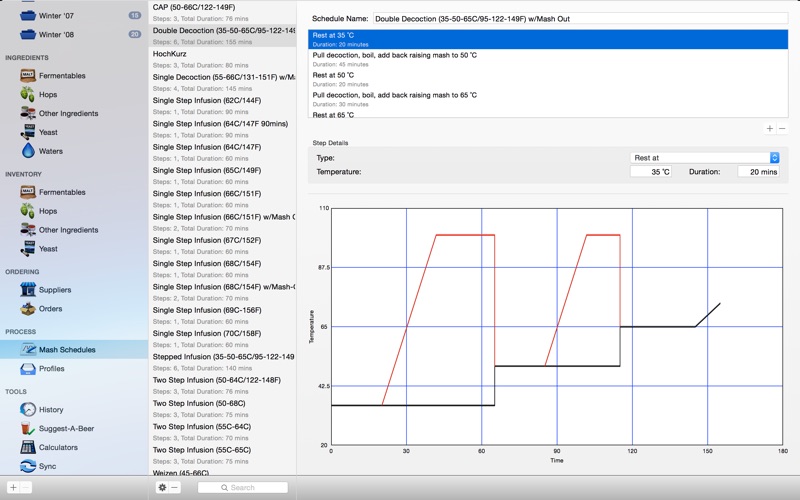Click the Schedule Name text field
Image resolution: width=800 pixels, height=500 pixels.
(x=580, y=18)
